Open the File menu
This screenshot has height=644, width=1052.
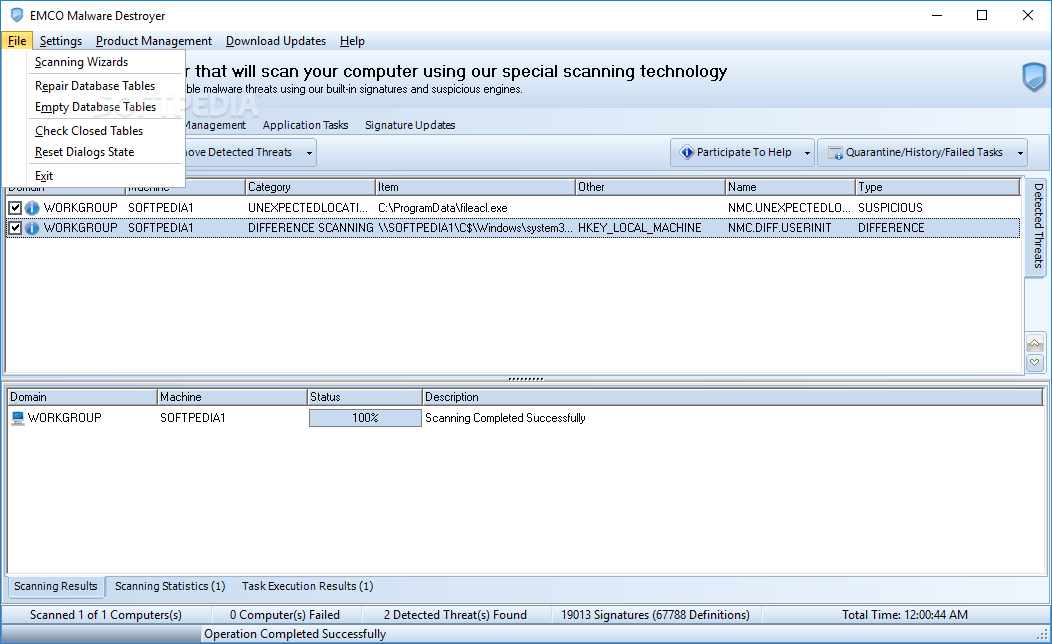17,41
